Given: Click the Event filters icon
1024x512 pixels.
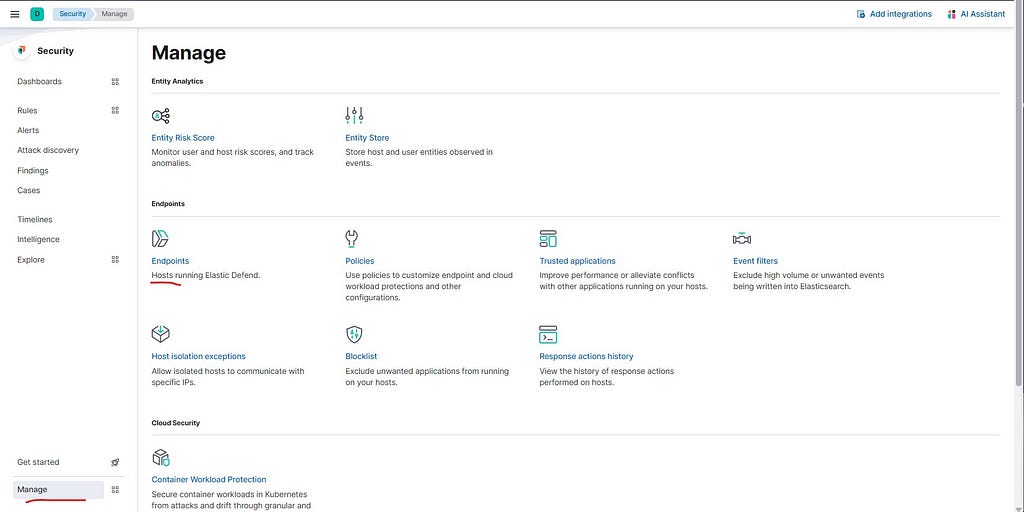Looking at the screenshot, I should click(x=742, y=239).
